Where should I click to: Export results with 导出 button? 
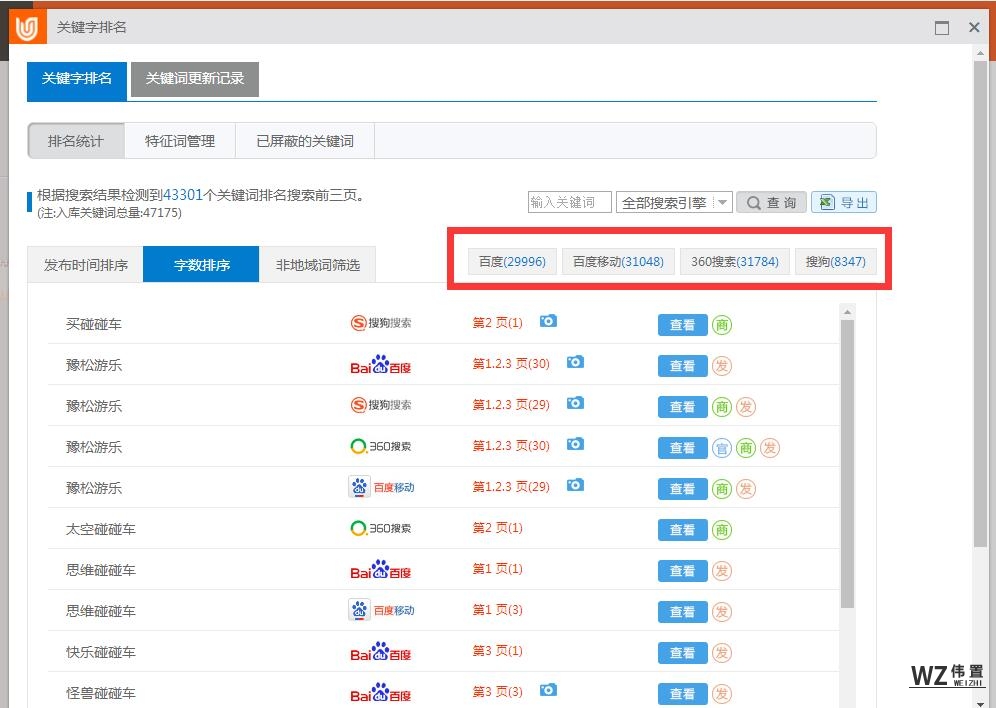844,203
